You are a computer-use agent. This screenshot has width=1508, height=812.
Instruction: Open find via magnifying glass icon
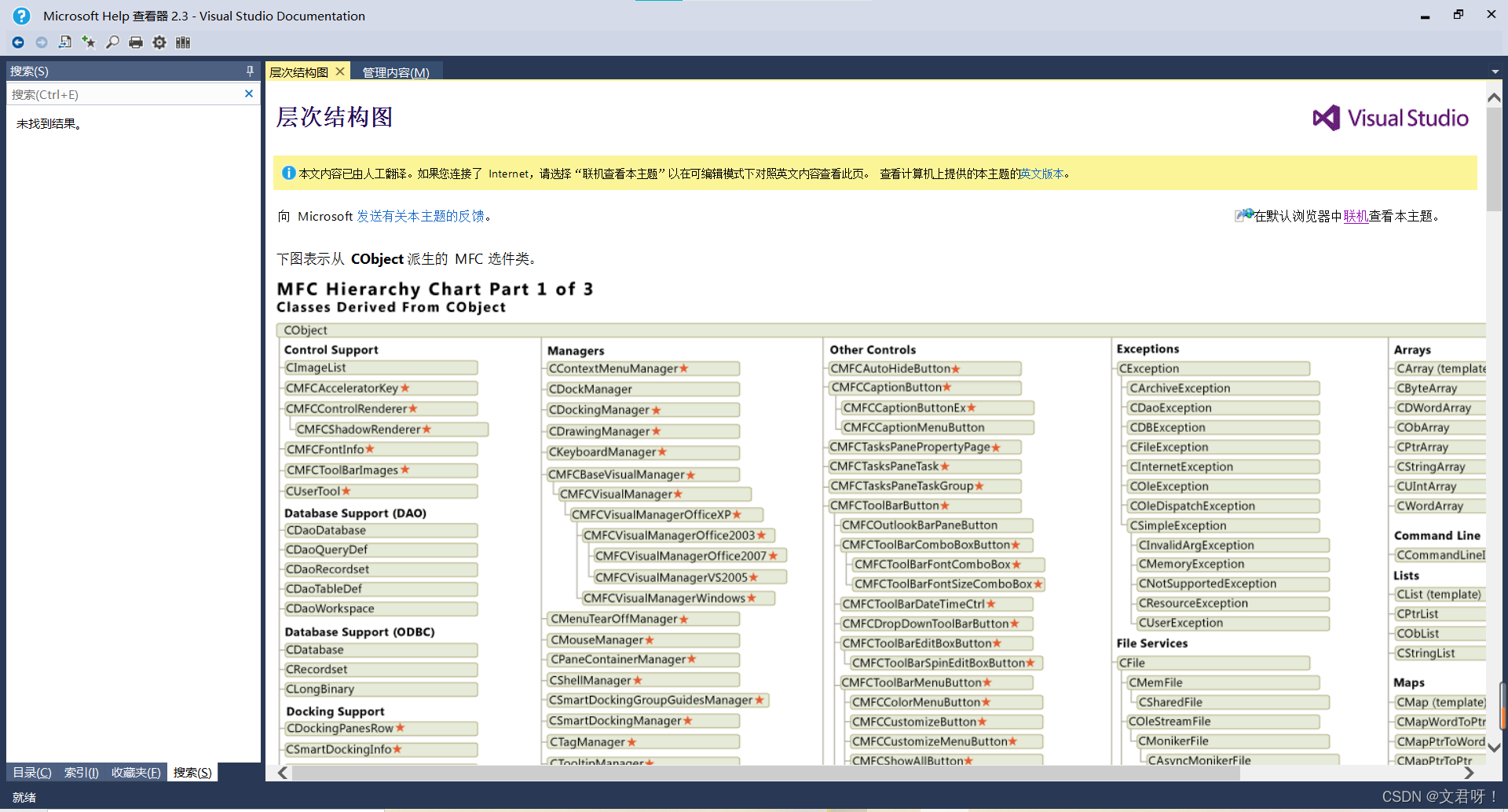[112, 42]
